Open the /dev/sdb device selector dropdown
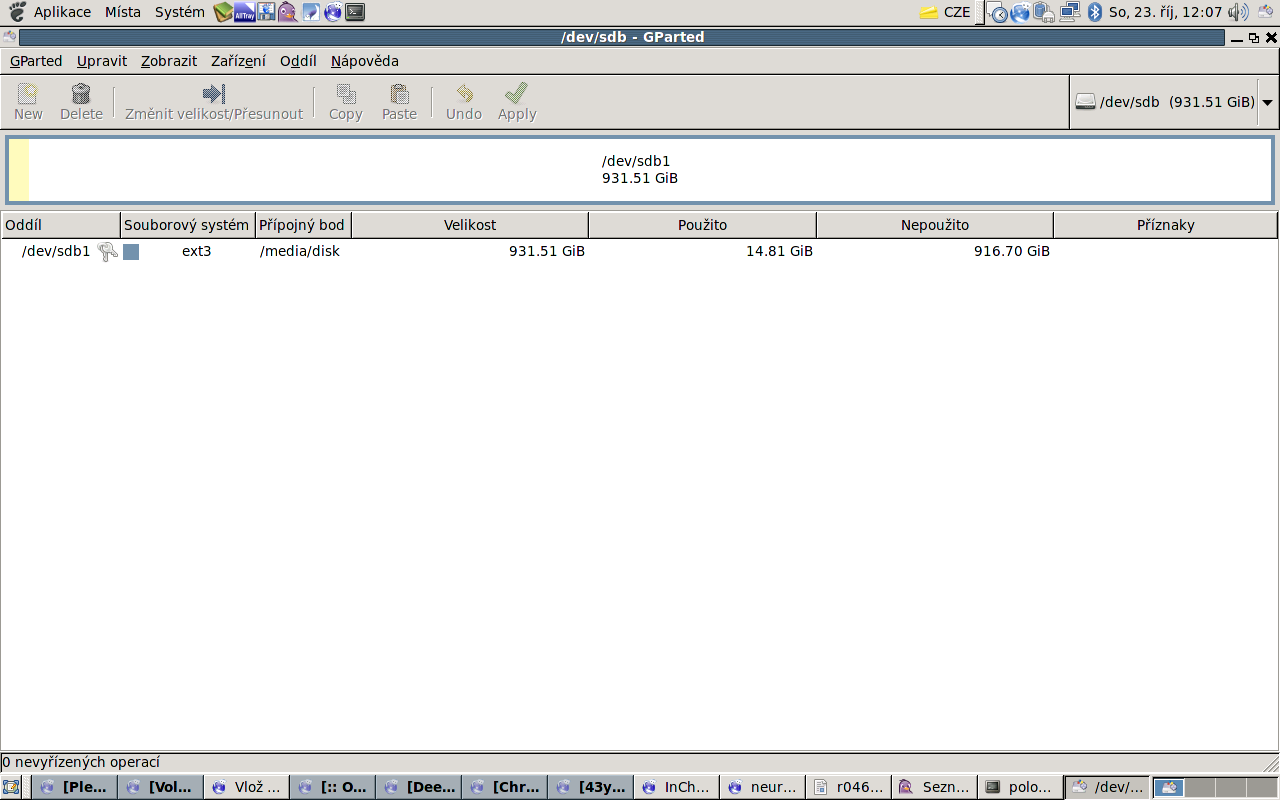1280x800 pixels. click(x=1174, y=102)
